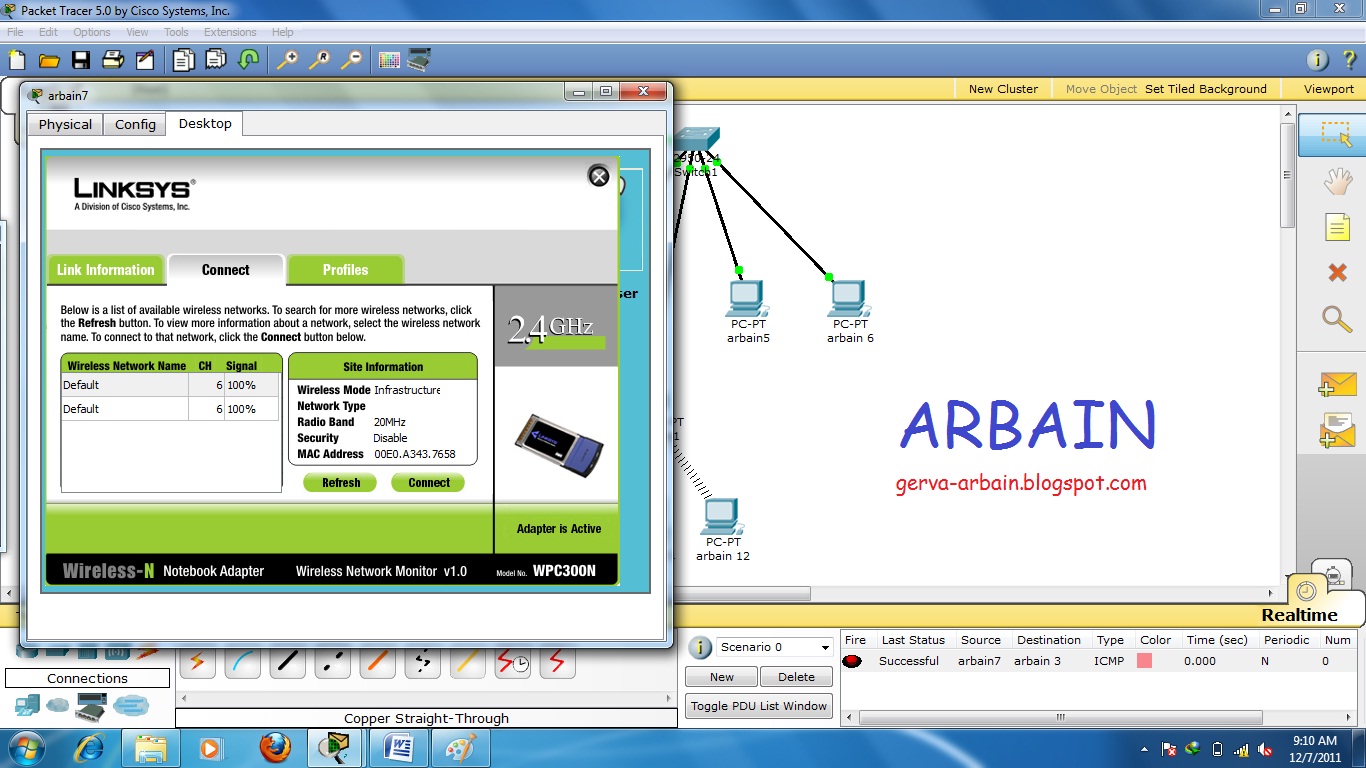Image resolution: width=1366 pixels, height=768 pixels.
Task: Open the Profiles tab
Action: coord(345,270)
